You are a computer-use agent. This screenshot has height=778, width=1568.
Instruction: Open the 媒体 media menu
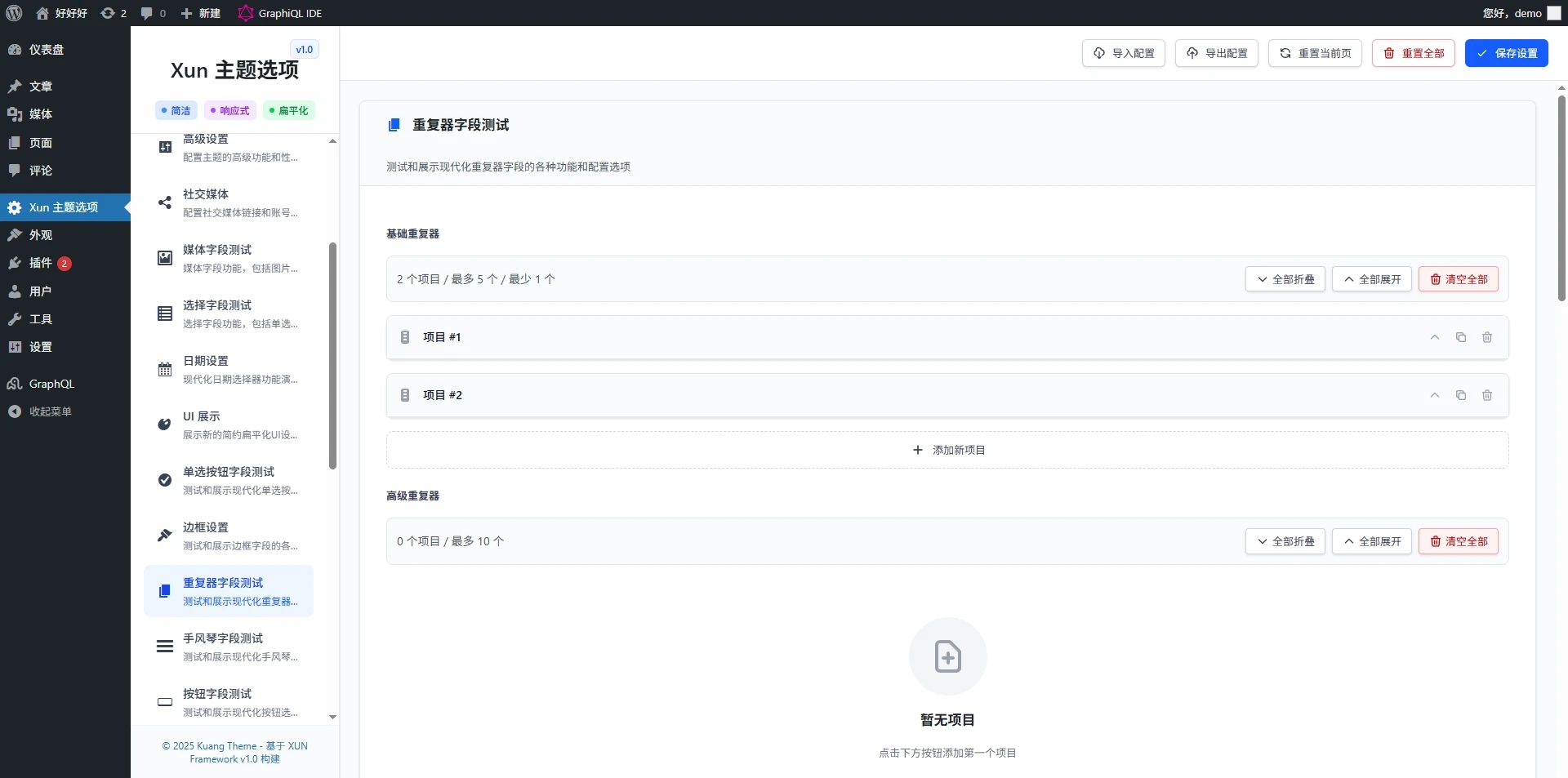tap(65, 114)
